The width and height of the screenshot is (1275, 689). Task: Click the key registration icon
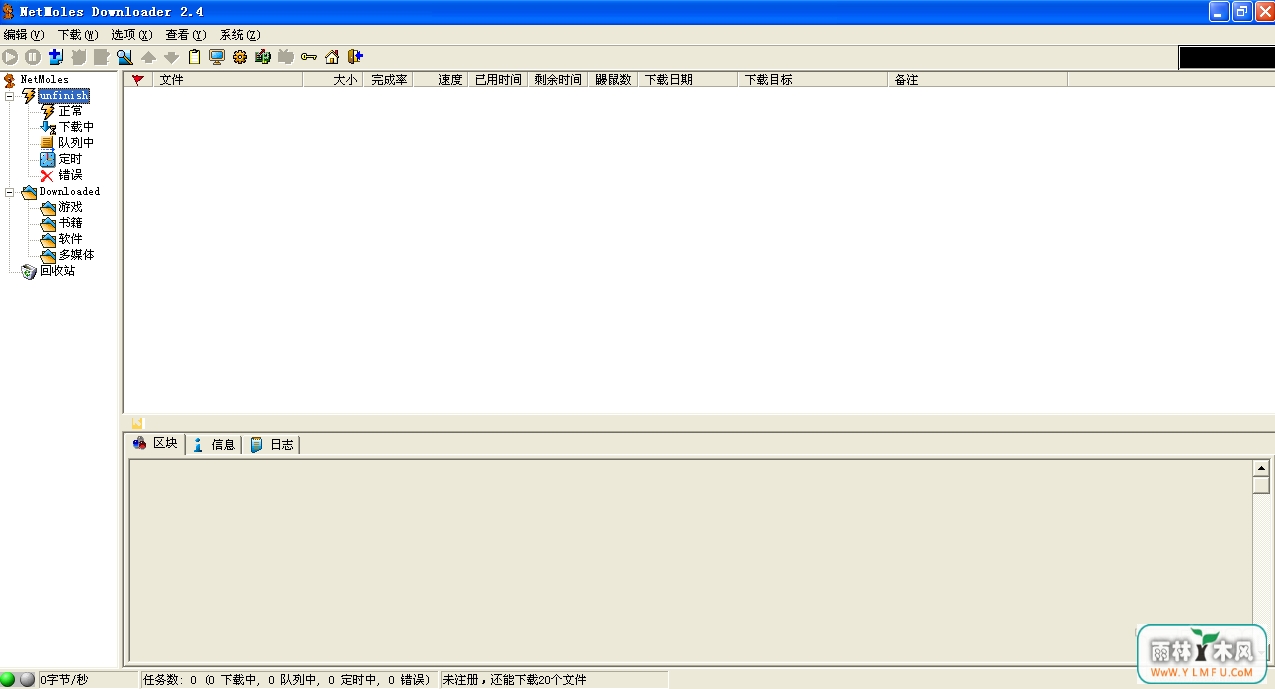coord(309,57)
